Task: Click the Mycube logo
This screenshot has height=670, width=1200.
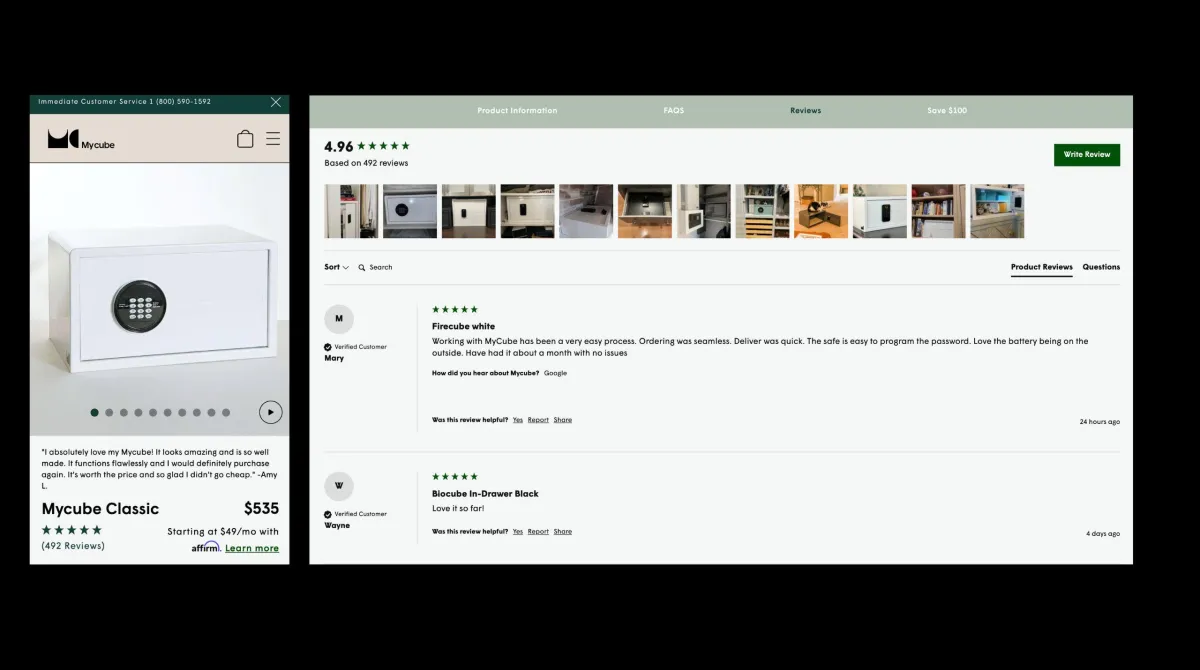Action: (81, 139)
